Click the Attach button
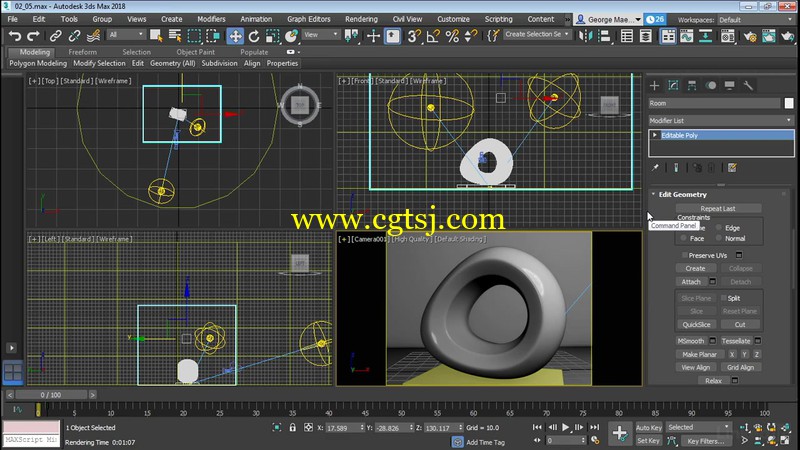The height and width of the screenshot is (450, 800). (x=691, y=282)
